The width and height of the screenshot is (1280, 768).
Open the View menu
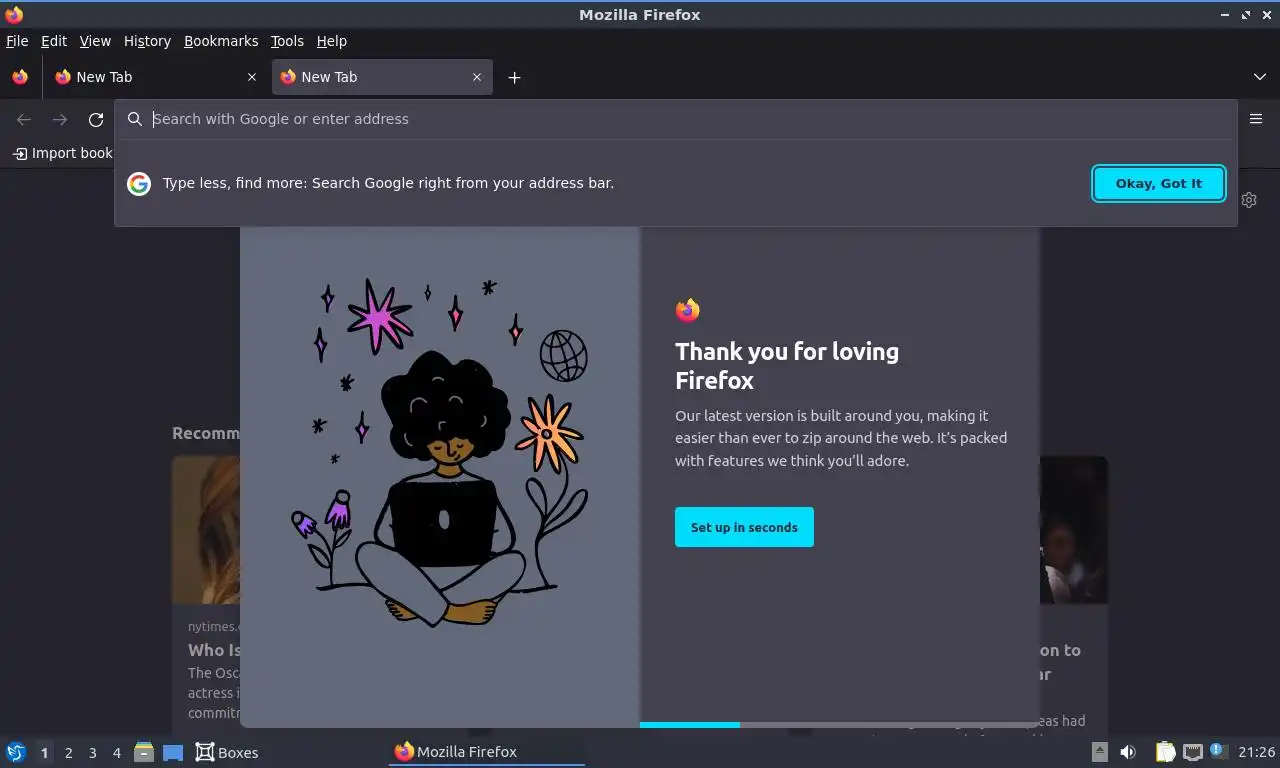pos(95,41)
